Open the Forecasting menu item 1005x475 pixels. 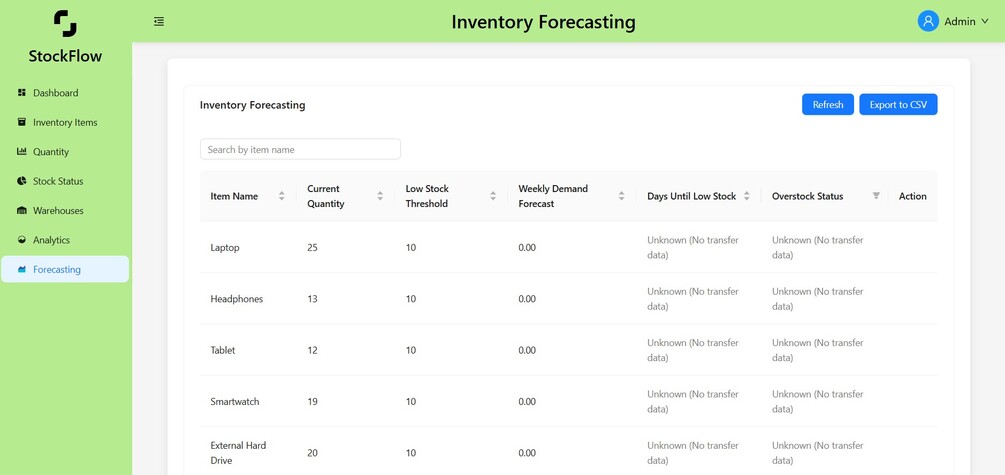pos(65,269)
